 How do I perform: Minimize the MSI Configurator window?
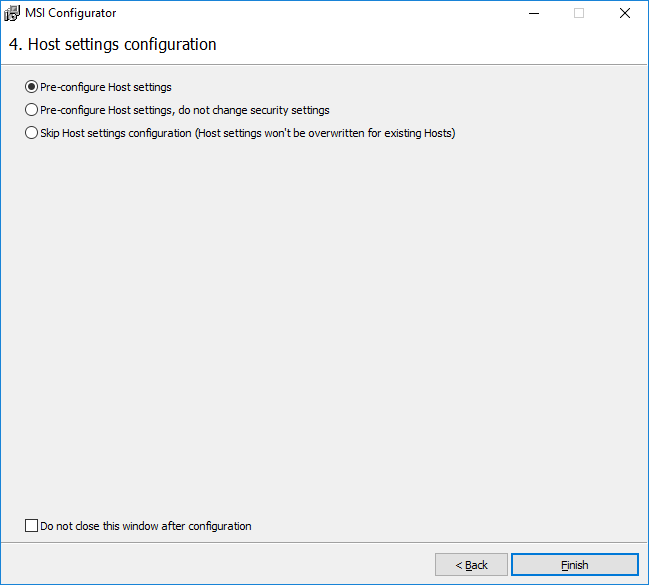pos(532,13)
